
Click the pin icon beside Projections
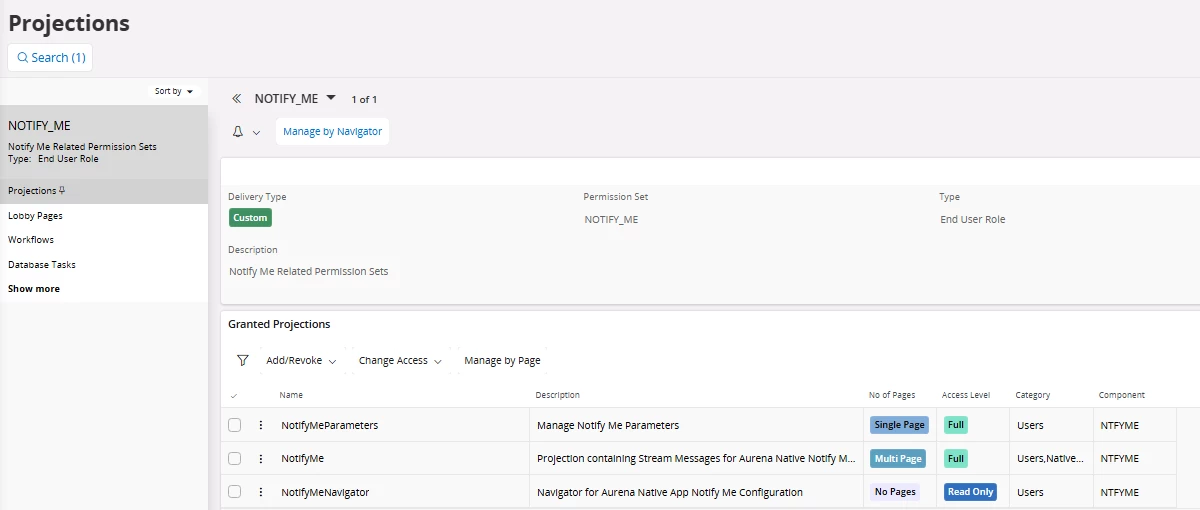tap(62, 190)
